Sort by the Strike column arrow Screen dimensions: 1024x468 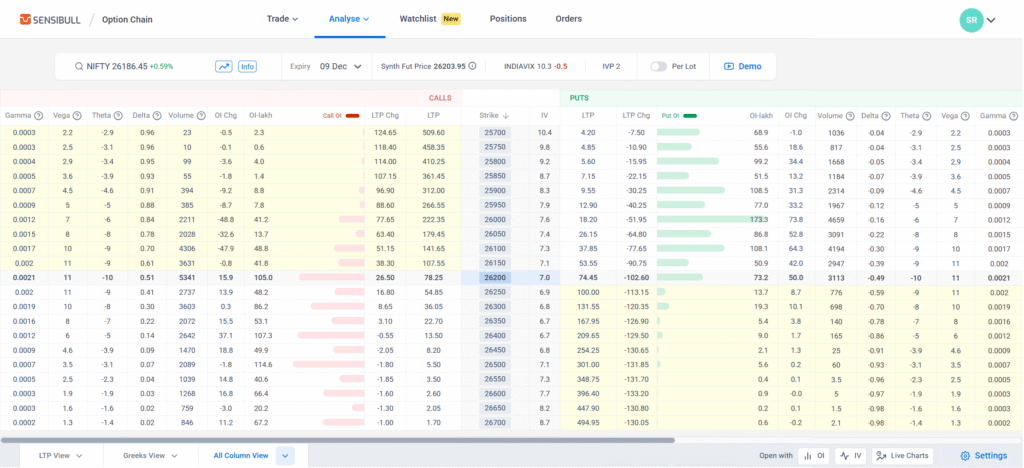[505, 116]
